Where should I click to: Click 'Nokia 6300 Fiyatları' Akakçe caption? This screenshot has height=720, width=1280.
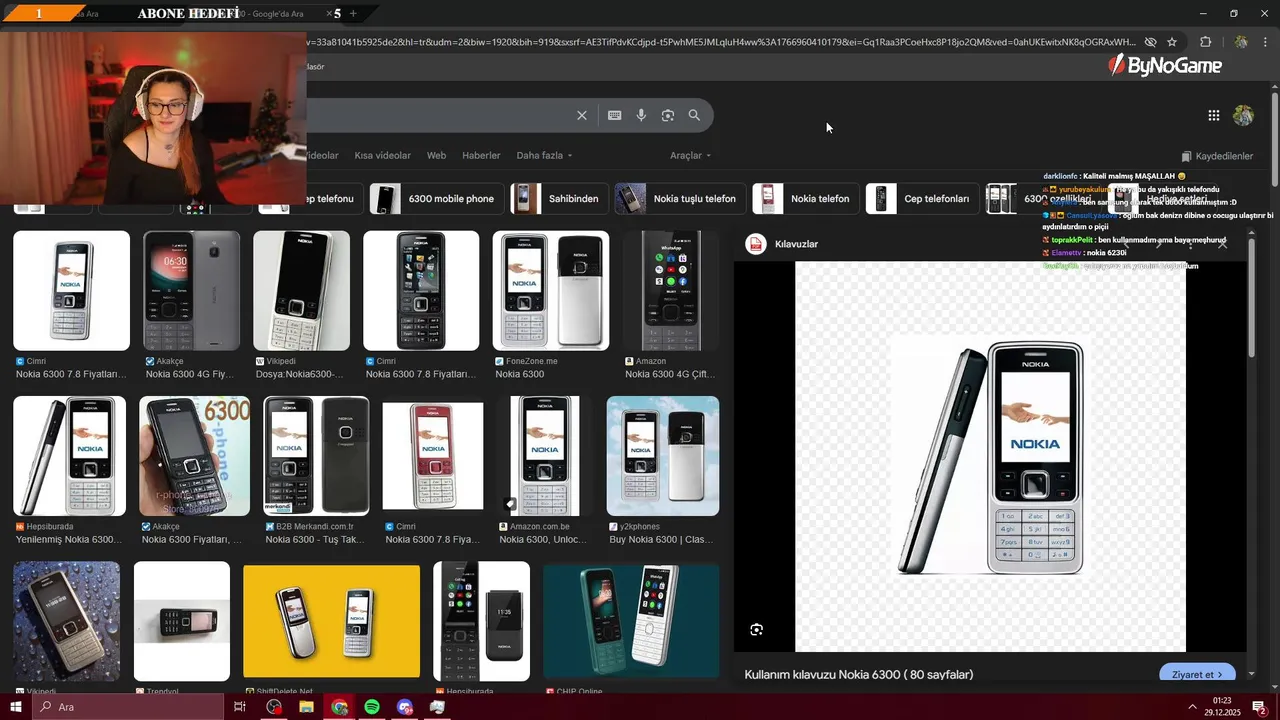click(x=192, y=540)
